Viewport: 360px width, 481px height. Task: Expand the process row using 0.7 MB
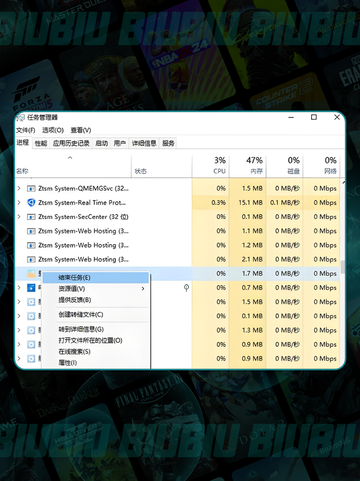19,287
